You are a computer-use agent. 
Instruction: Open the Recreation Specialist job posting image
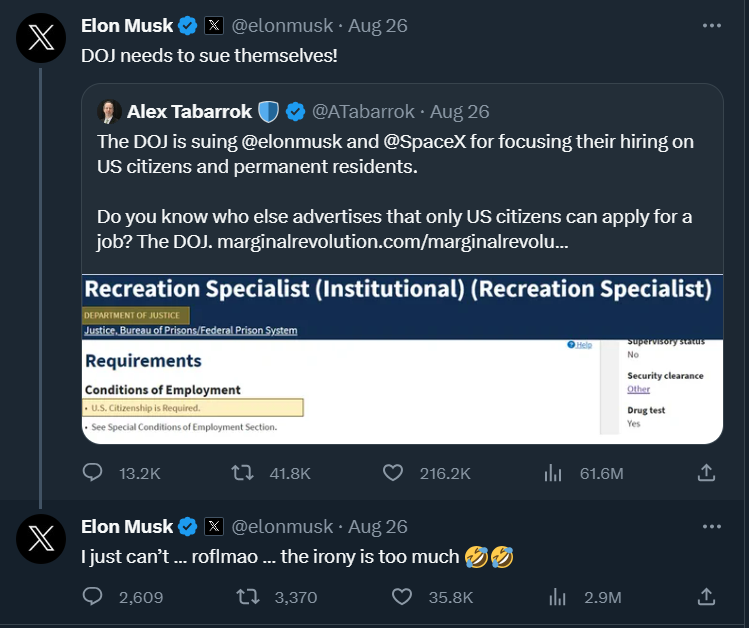click(402, 359)
